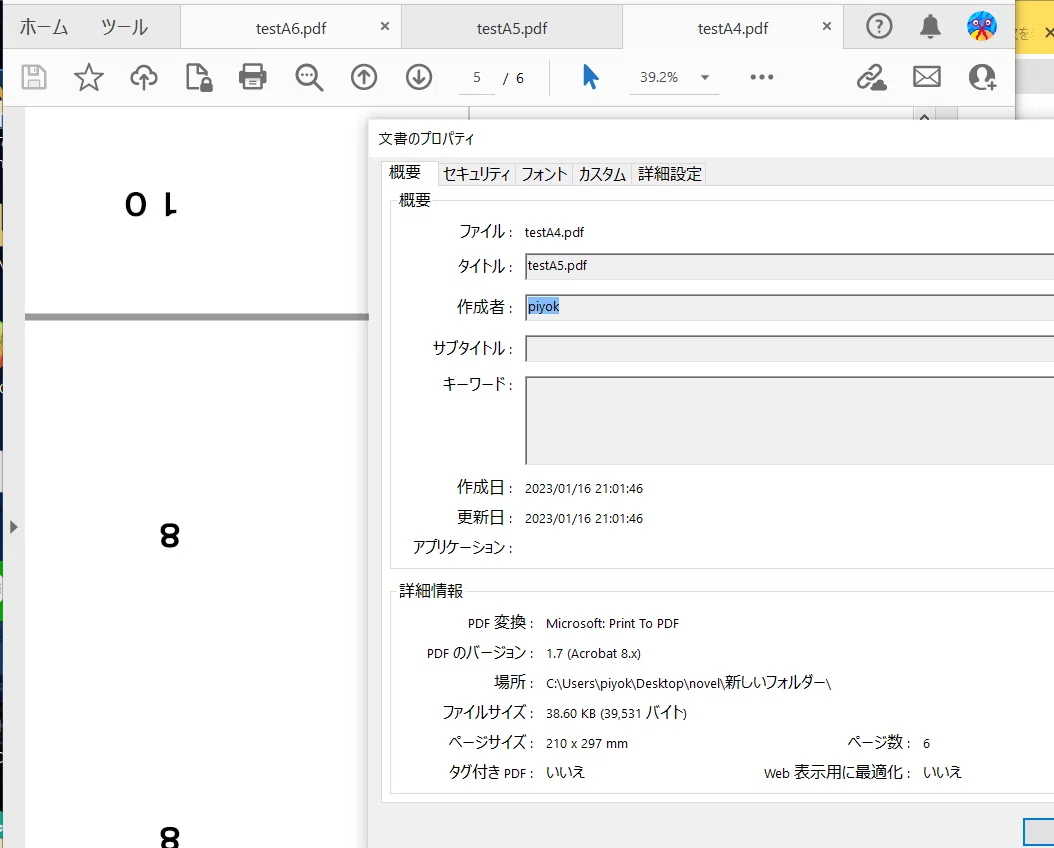This screenshot has width=1054, height=848.
Task: Click the 210 x 297 mm page size
Action: [587, 743]
